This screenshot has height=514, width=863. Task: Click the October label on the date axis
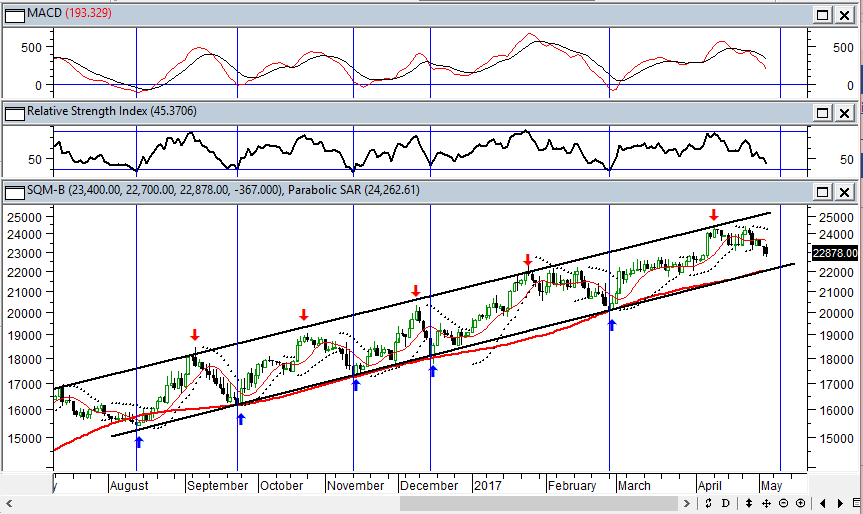coord(281,486)
